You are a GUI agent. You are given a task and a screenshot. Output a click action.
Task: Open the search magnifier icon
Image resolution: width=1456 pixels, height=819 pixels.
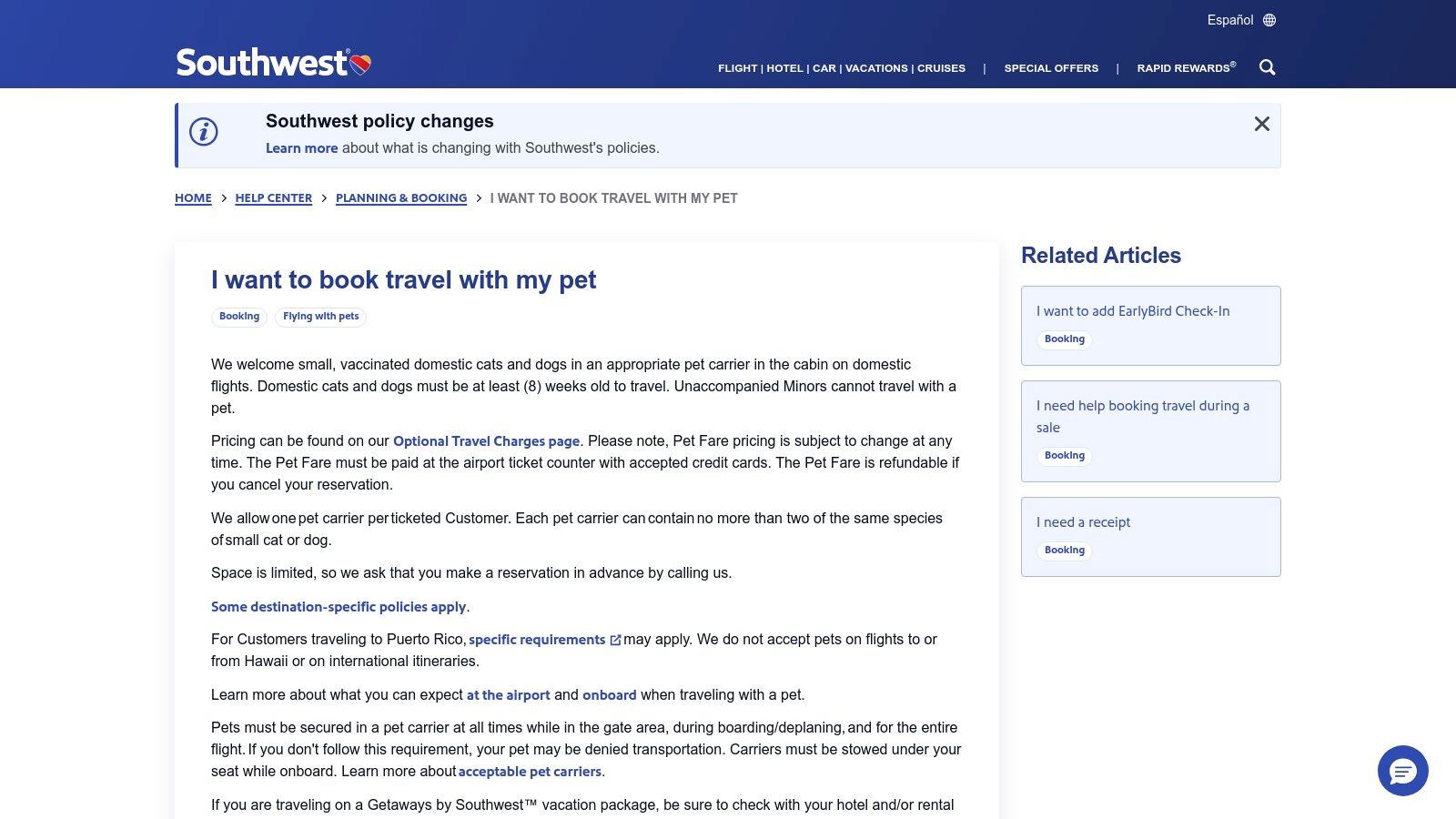1267,67
